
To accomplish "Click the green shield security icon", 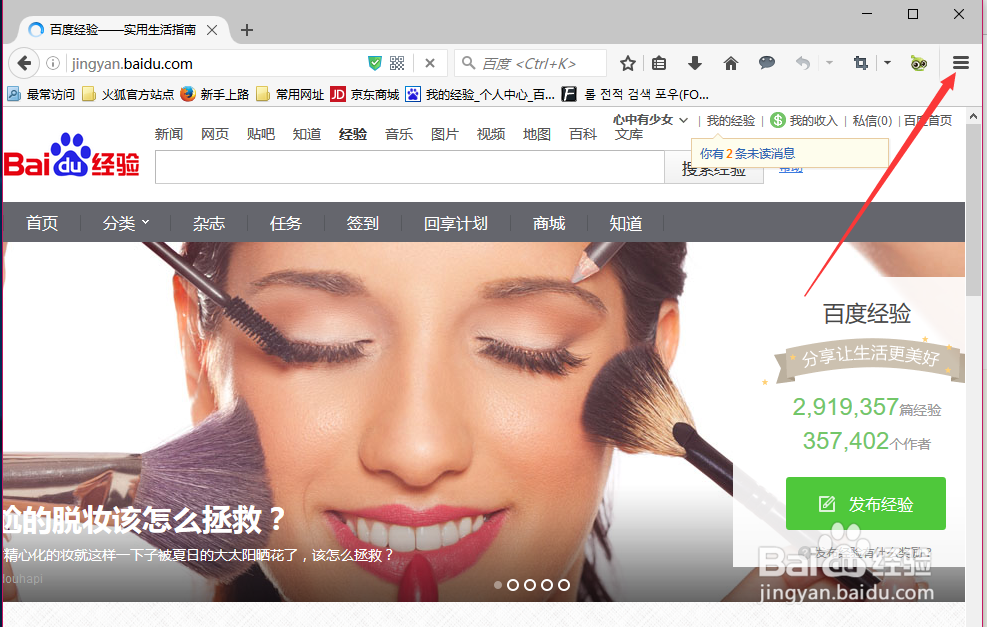I will [375, 63].
